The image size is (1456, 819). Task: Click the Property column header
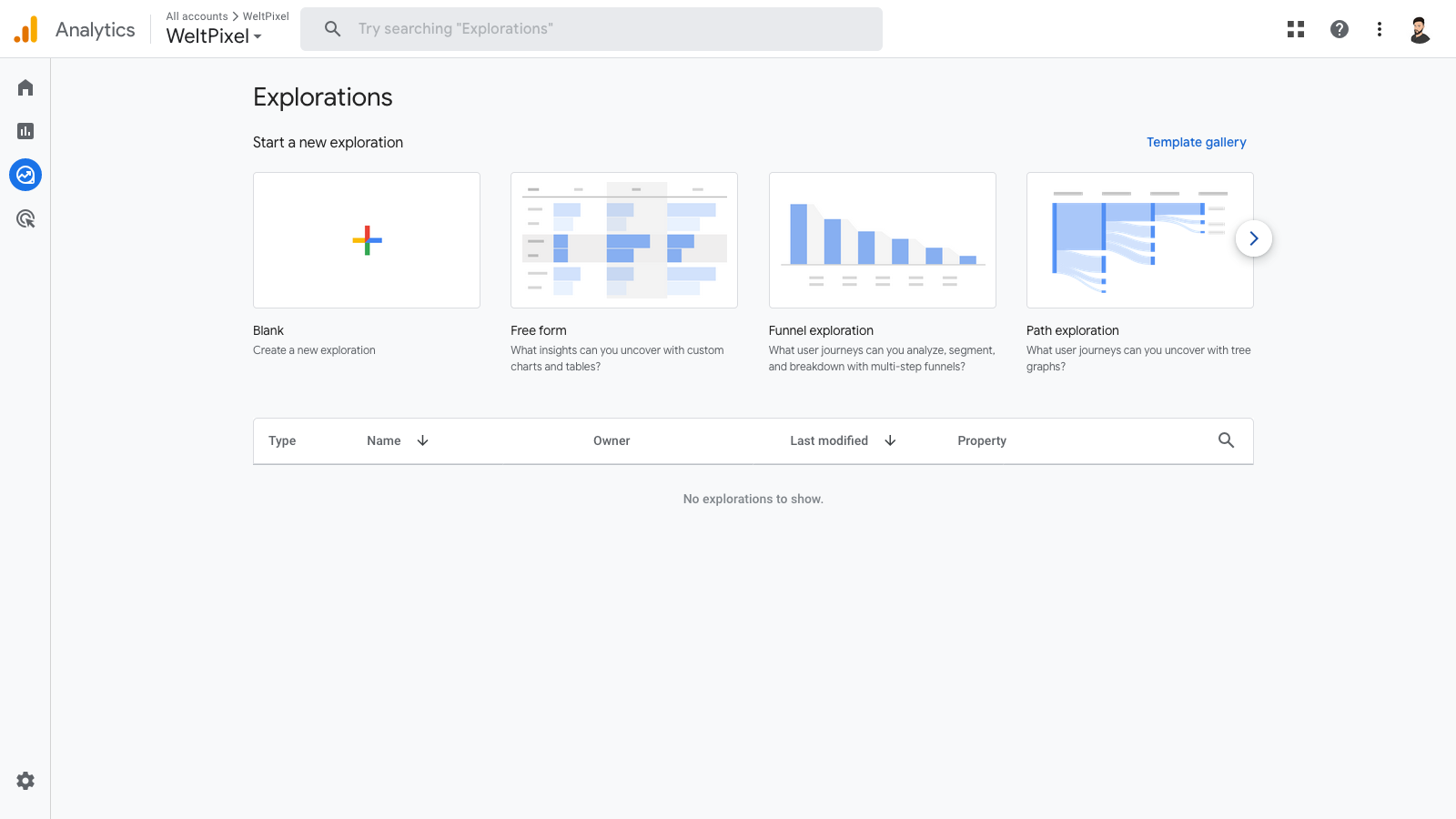[982, 440]
